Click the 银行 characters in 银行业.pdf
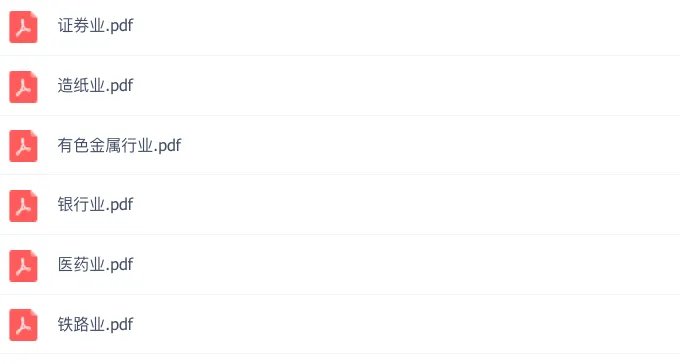This screenshot has height=364, width=680. pyautogui.click(x=73, y=204)
